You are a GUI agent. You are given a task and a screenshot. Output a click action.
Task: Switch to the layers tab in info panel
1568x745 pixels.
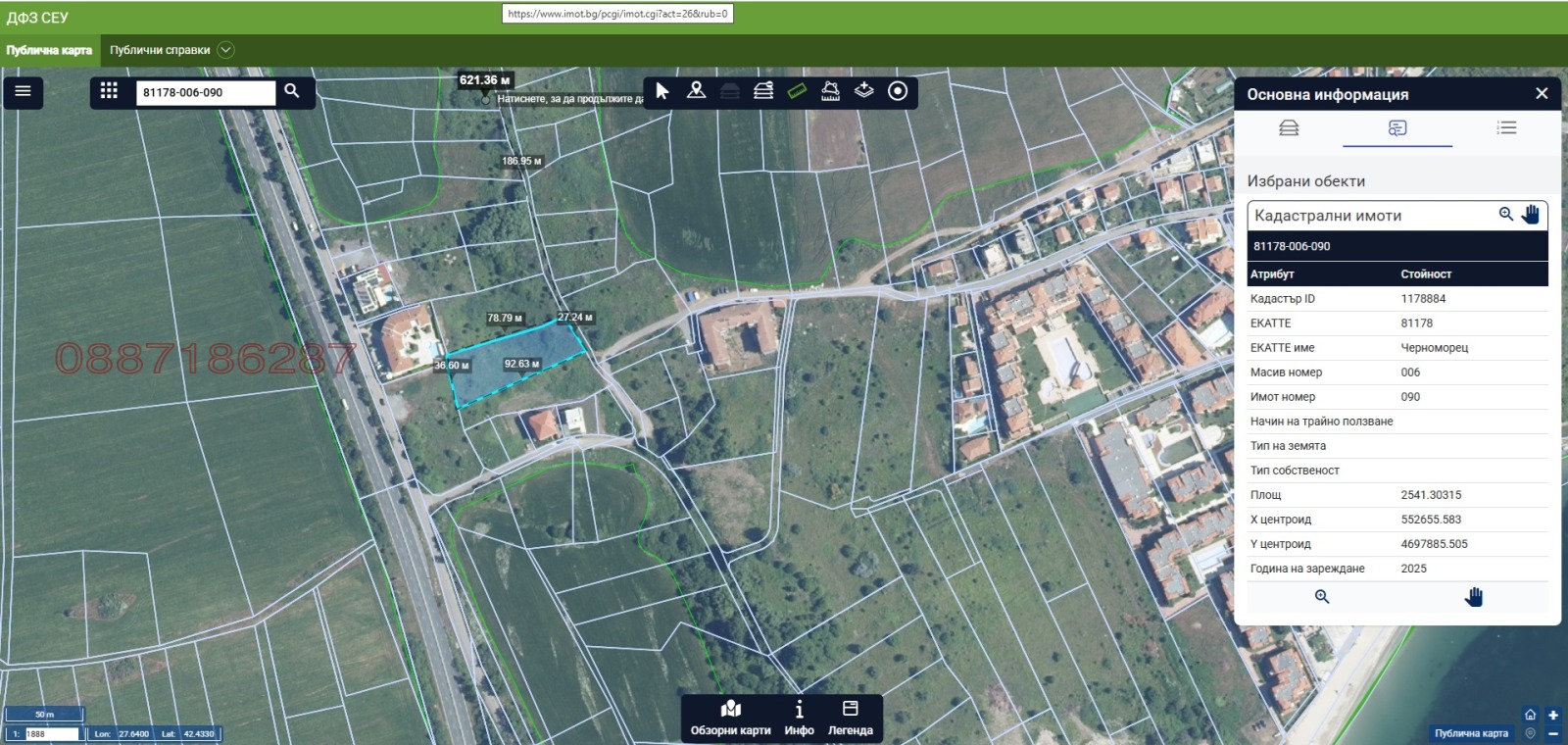pos(1289,128)
